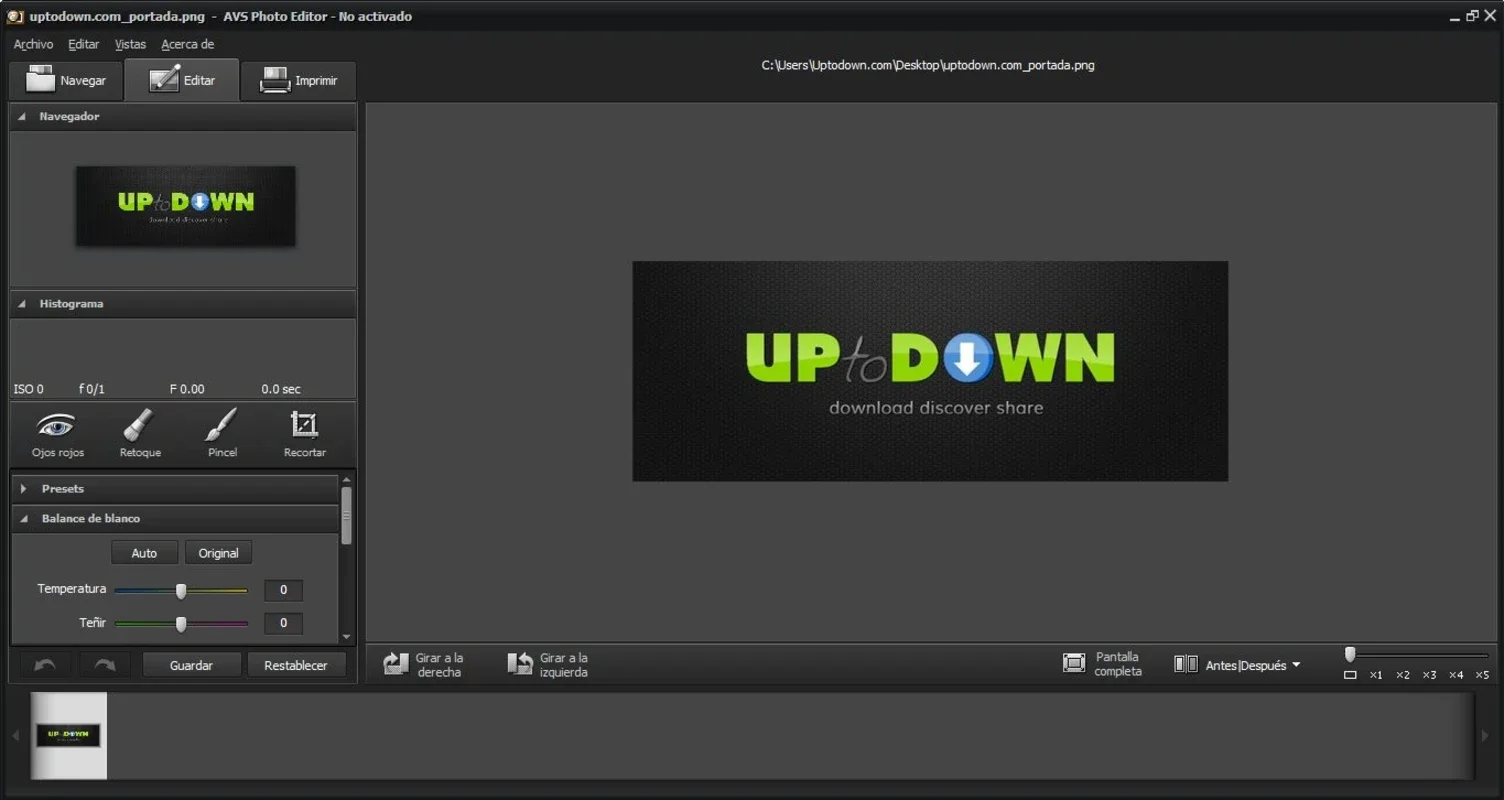Click the file path text at top

(x=928, y=65)
